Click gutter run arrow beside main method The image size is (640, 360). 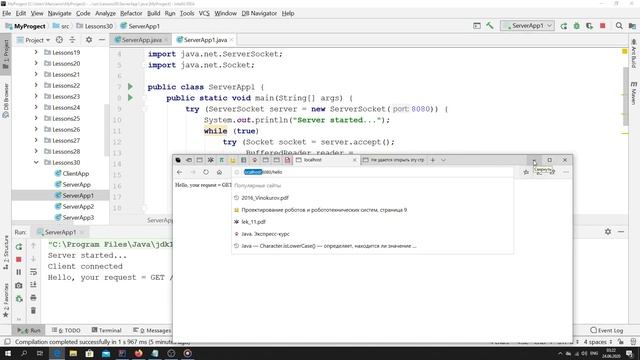[x=130, y=98]
